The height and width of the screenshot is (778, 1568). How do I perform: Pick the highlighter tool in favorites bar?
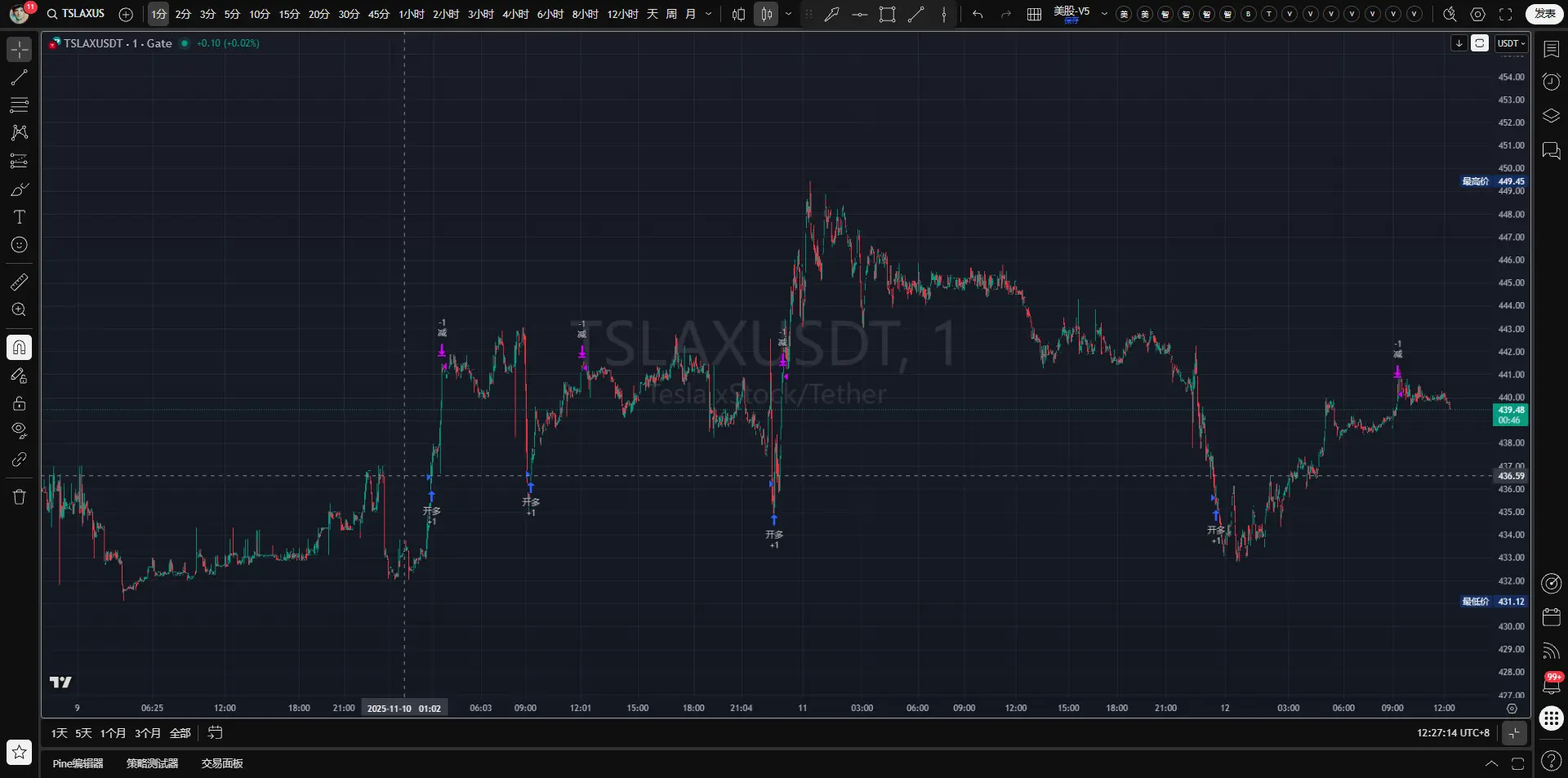point(832,14)
